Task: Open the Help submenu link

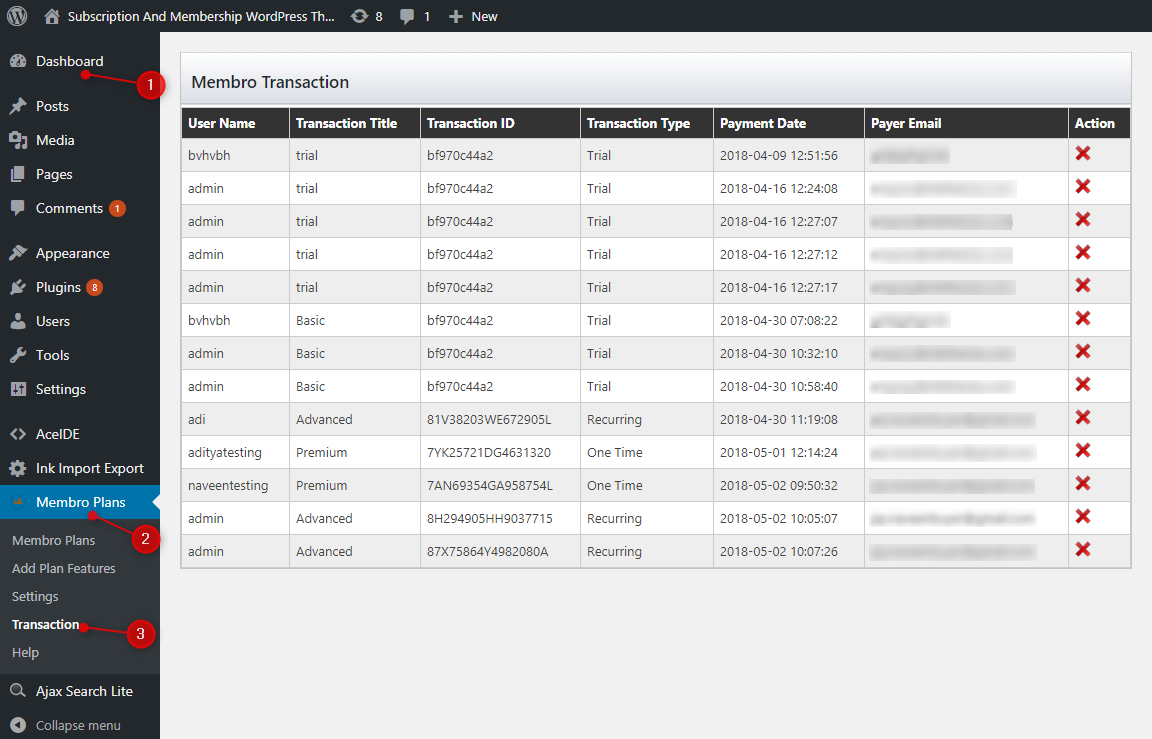Action: point(26,652)
